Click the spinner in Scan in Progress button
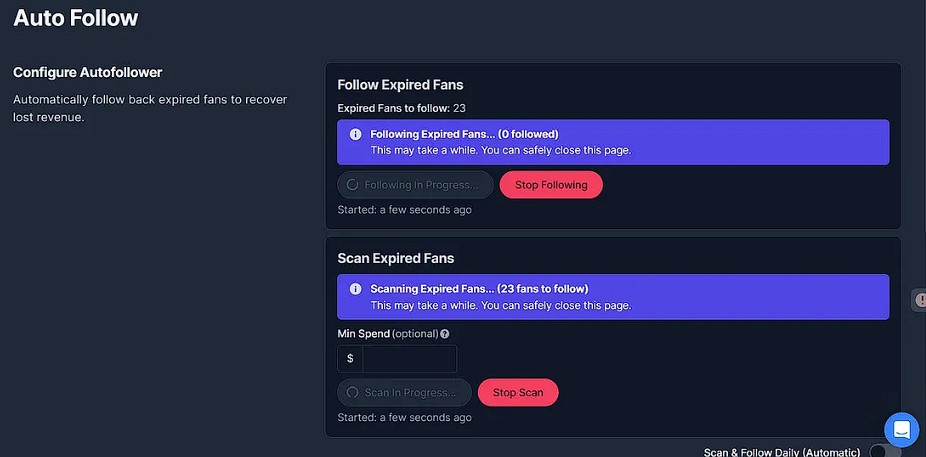This screenshot has width=926, height=457. [x=352, y=393]
